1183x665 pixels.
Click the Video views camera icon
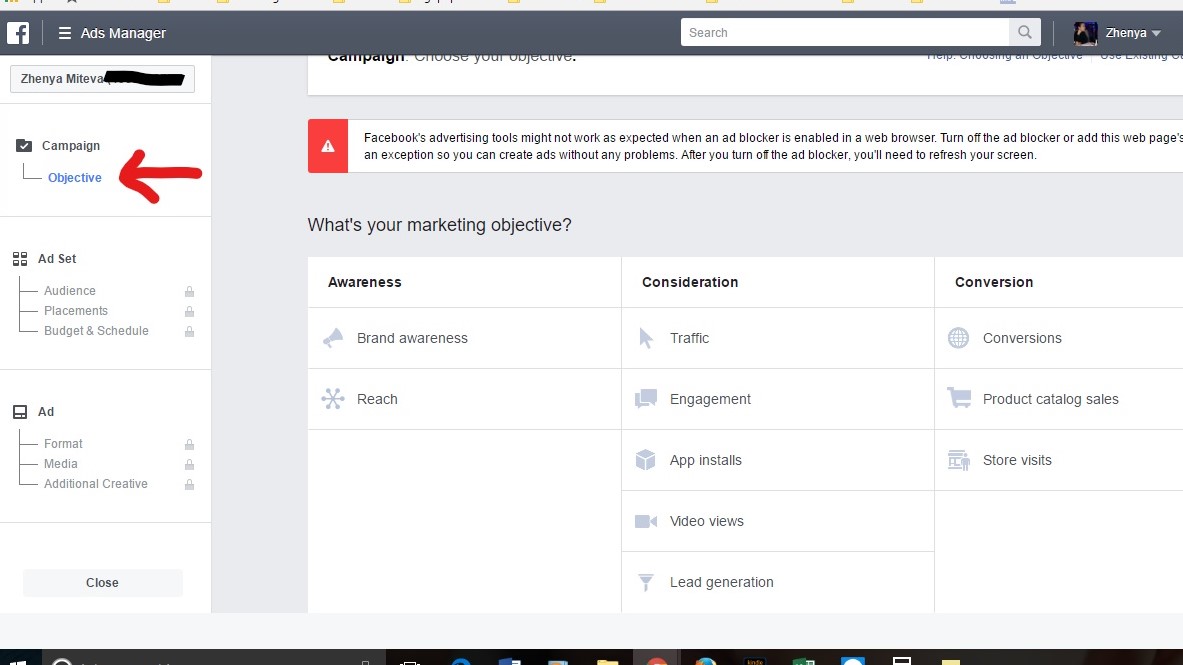click(x=646, y=521)
